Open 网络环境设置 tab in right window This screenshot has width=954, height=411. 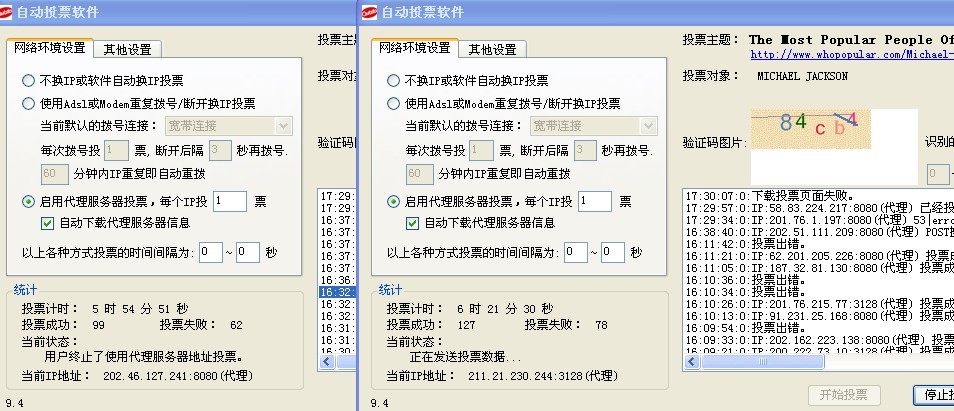point(415,48)
